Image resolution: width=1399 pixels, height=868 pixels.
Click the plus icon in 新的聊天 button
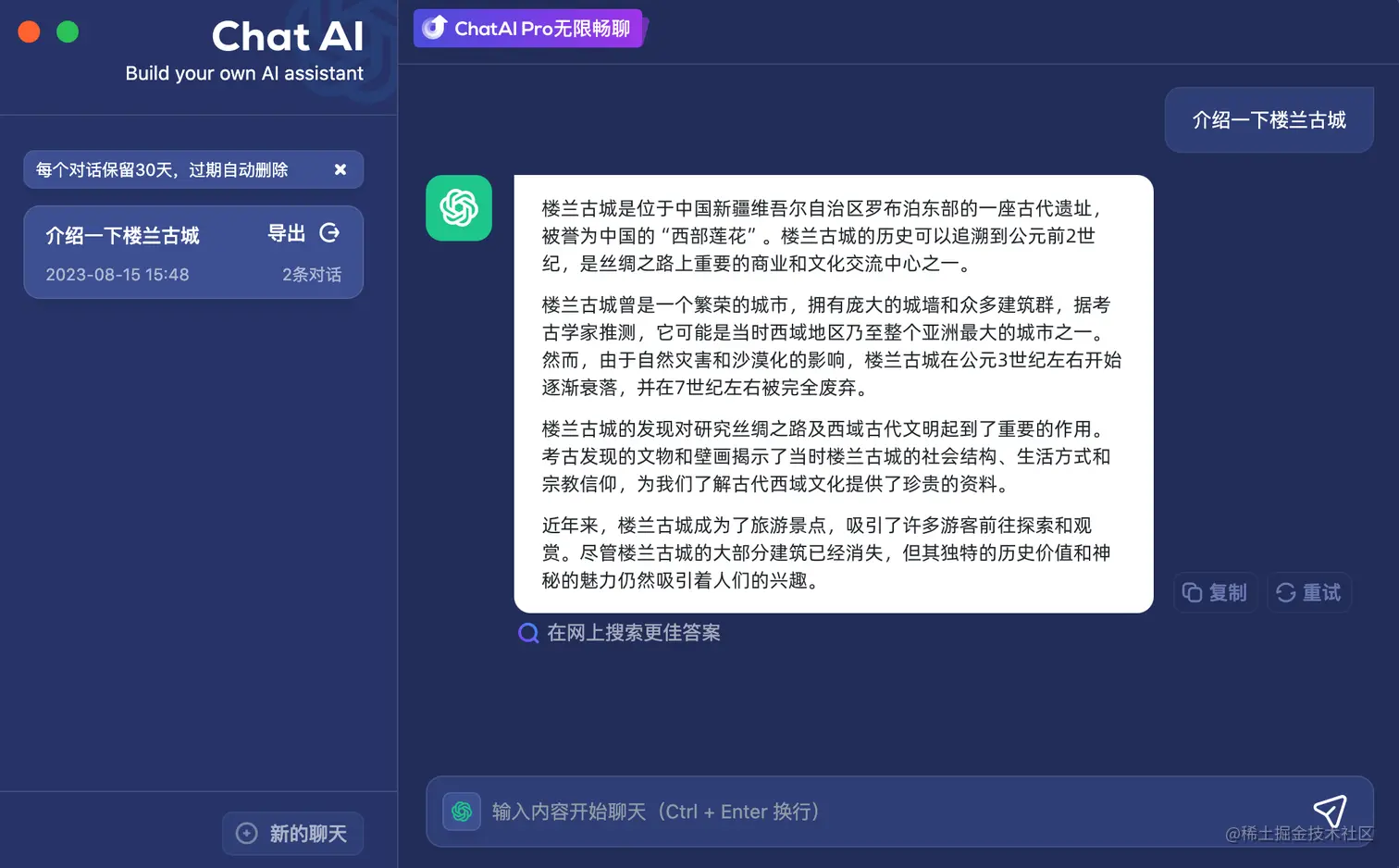click(247, 833)
